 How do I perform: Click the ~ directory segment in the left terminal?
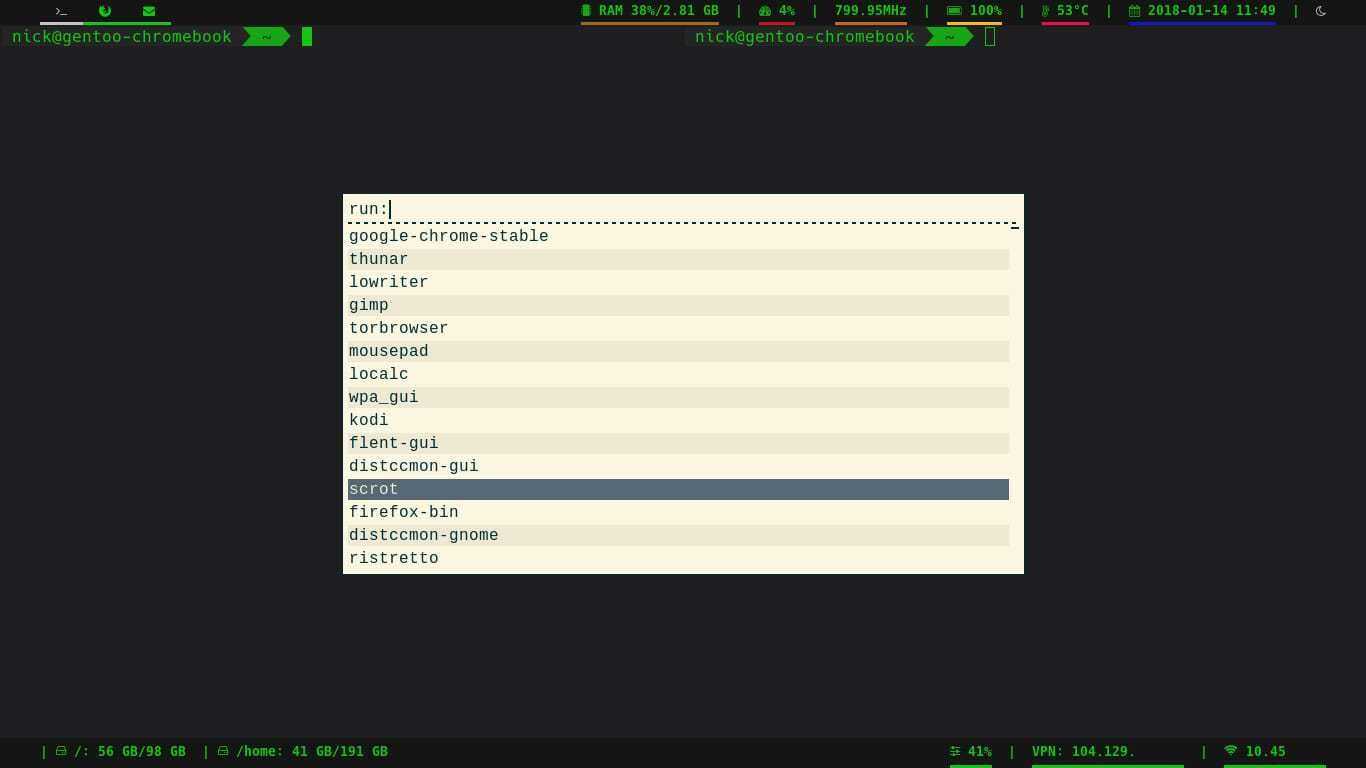coord(266,37)
